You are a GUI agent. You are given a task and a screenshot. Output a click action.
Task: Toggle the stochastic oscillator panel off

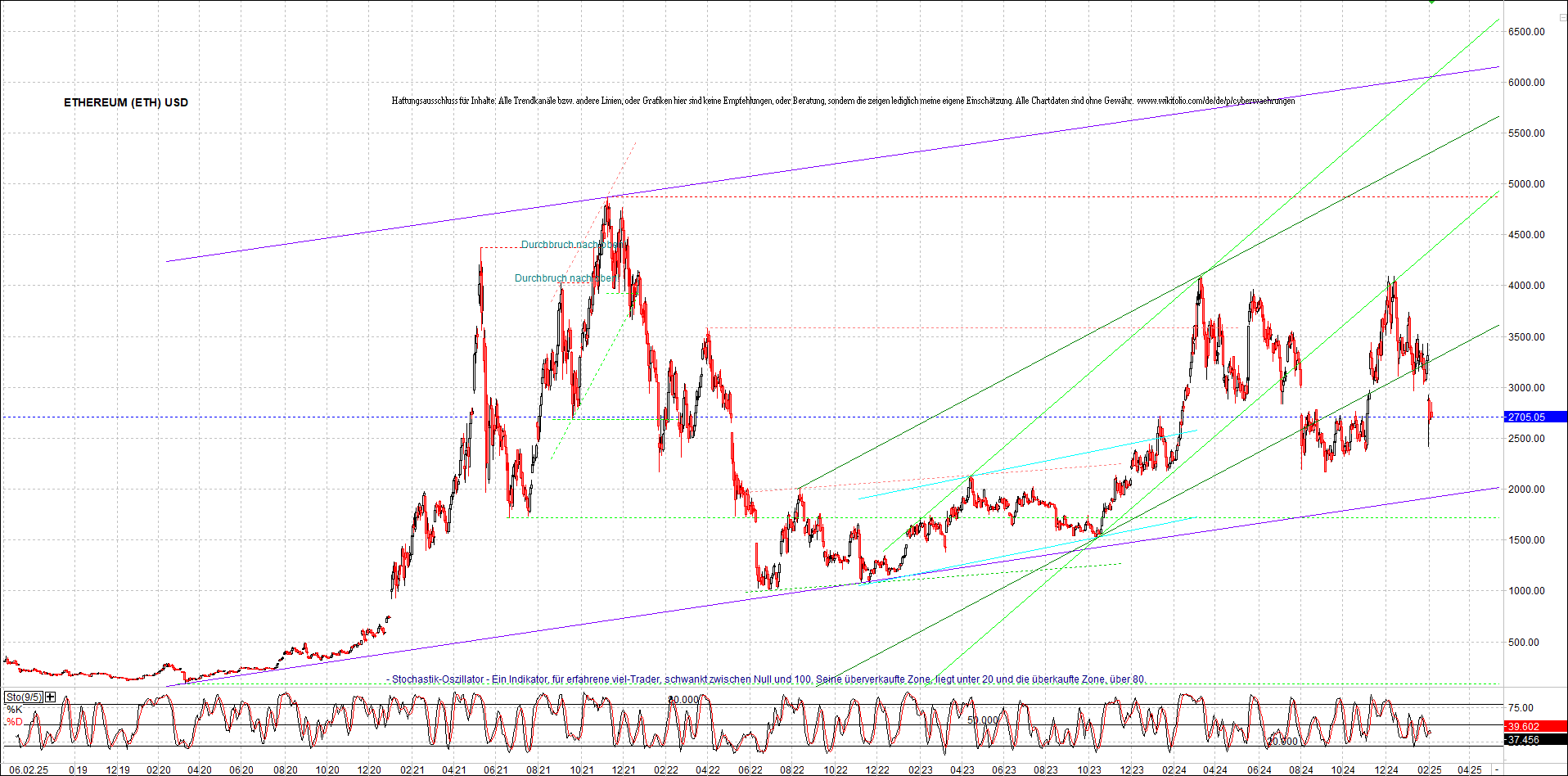pos(50,697)
